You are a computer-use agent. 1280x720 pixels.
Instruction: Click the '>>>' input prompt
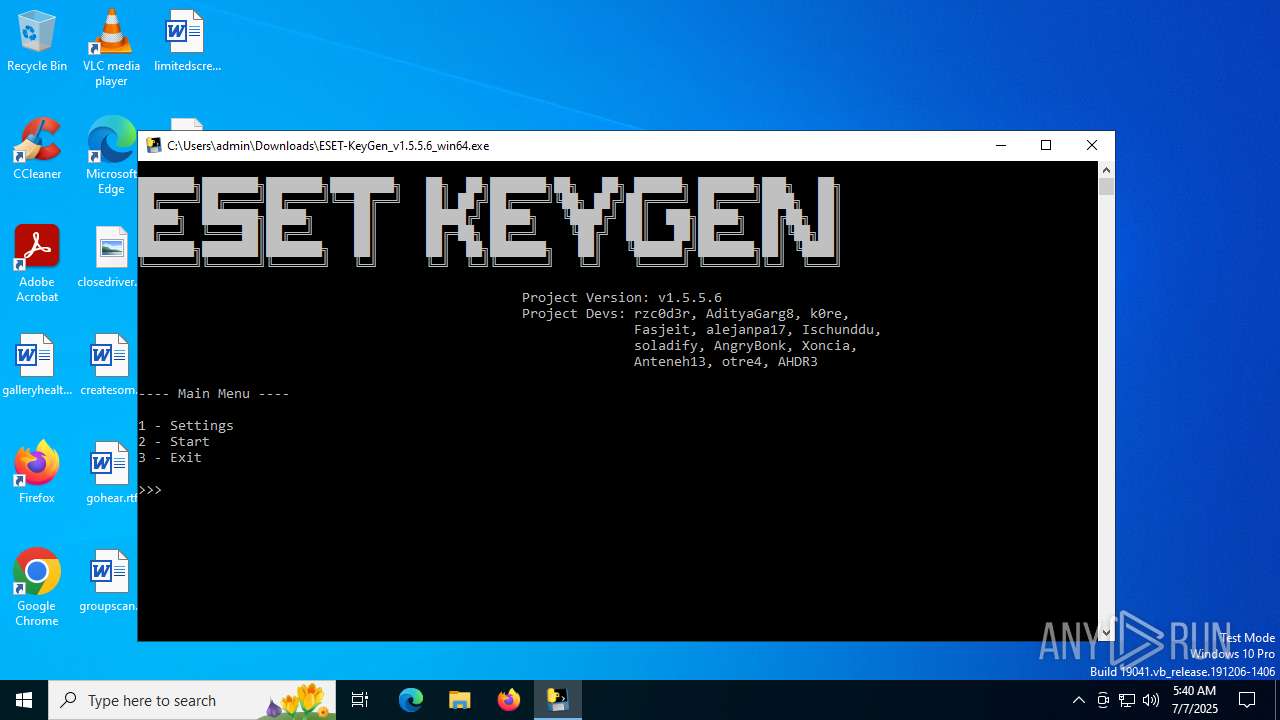pyautogui.click(x=150, y=489)
